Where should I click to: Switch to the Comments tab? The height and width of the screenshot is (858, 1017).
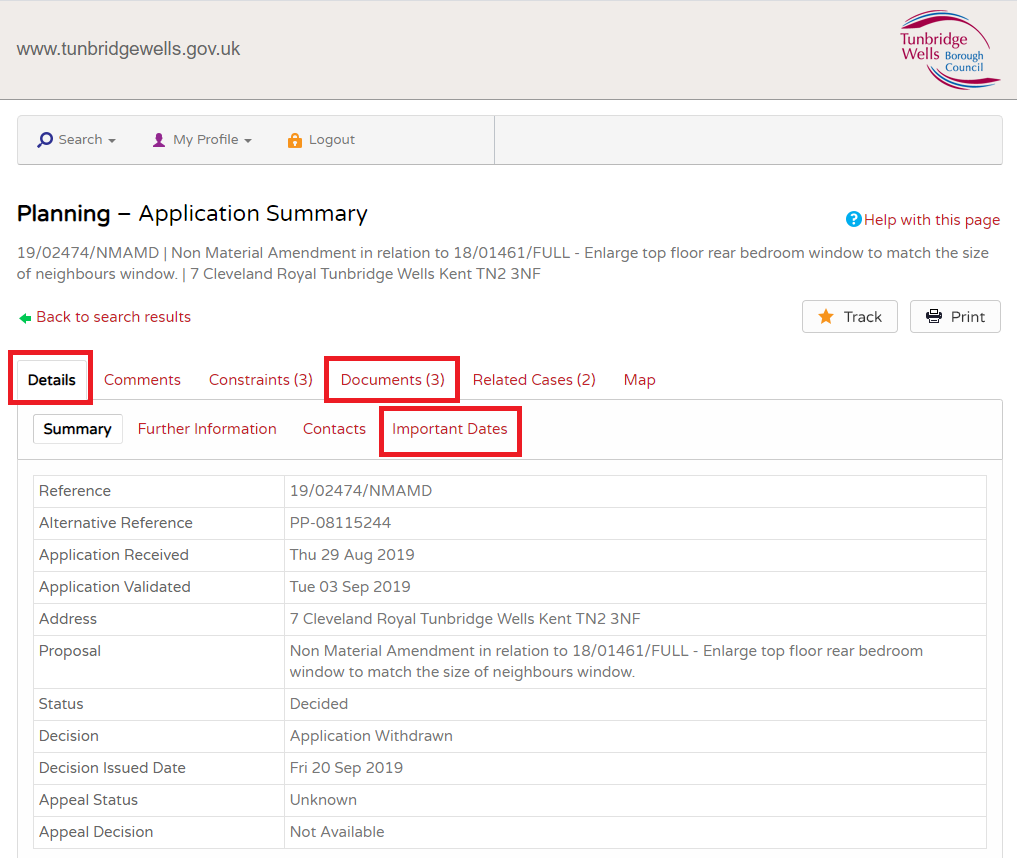pos(142,379)
